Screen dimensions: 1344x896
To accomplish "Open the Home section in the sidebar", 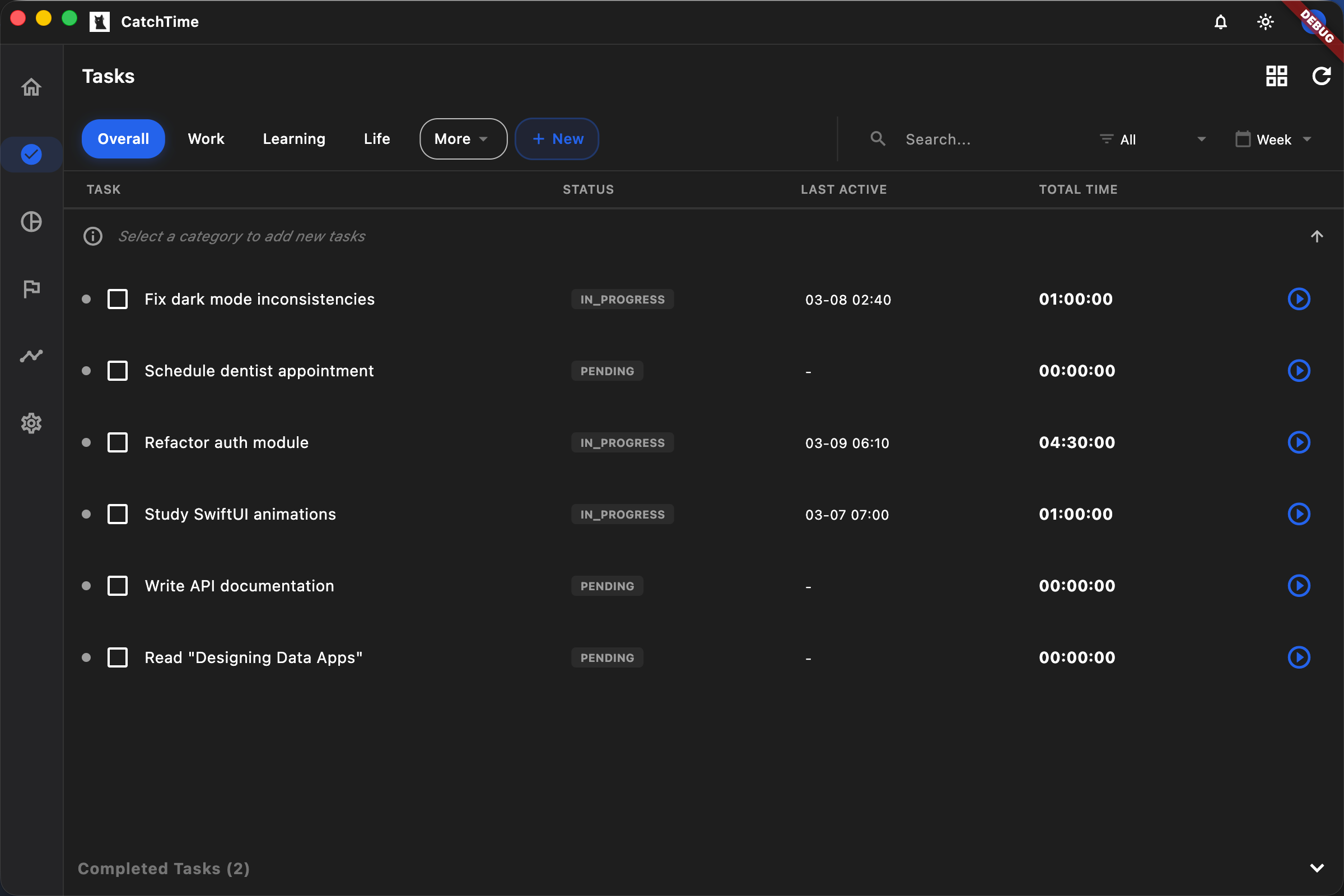I will pyautogui.click(x=31, y=86).
